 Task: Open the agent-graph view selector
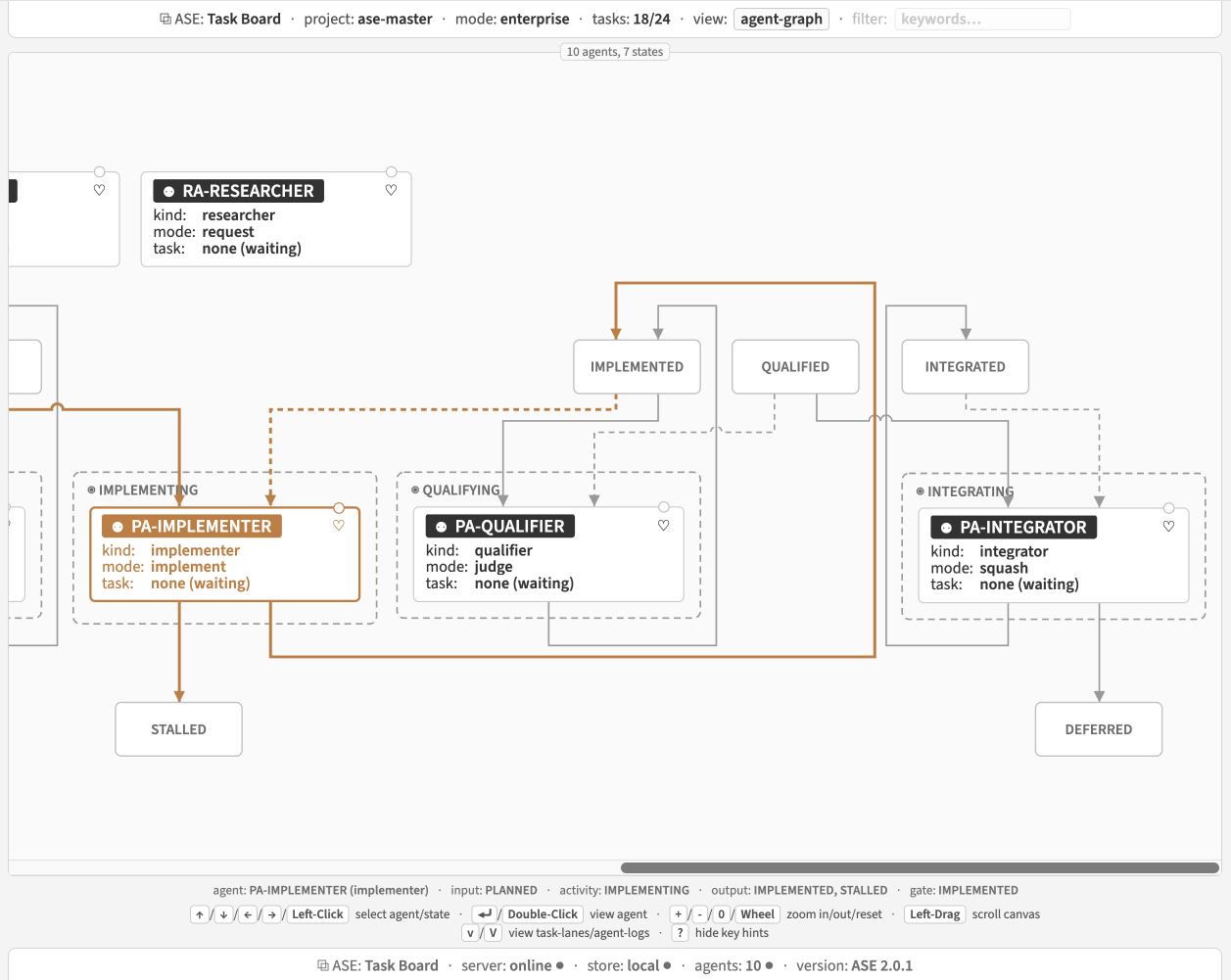coord(781,19)
